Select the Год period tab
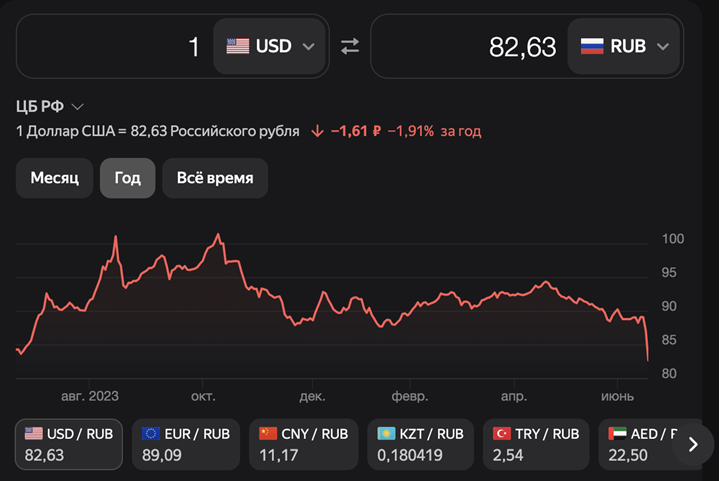Viewport: 720px width, 481px height. (x=128, y=178)
